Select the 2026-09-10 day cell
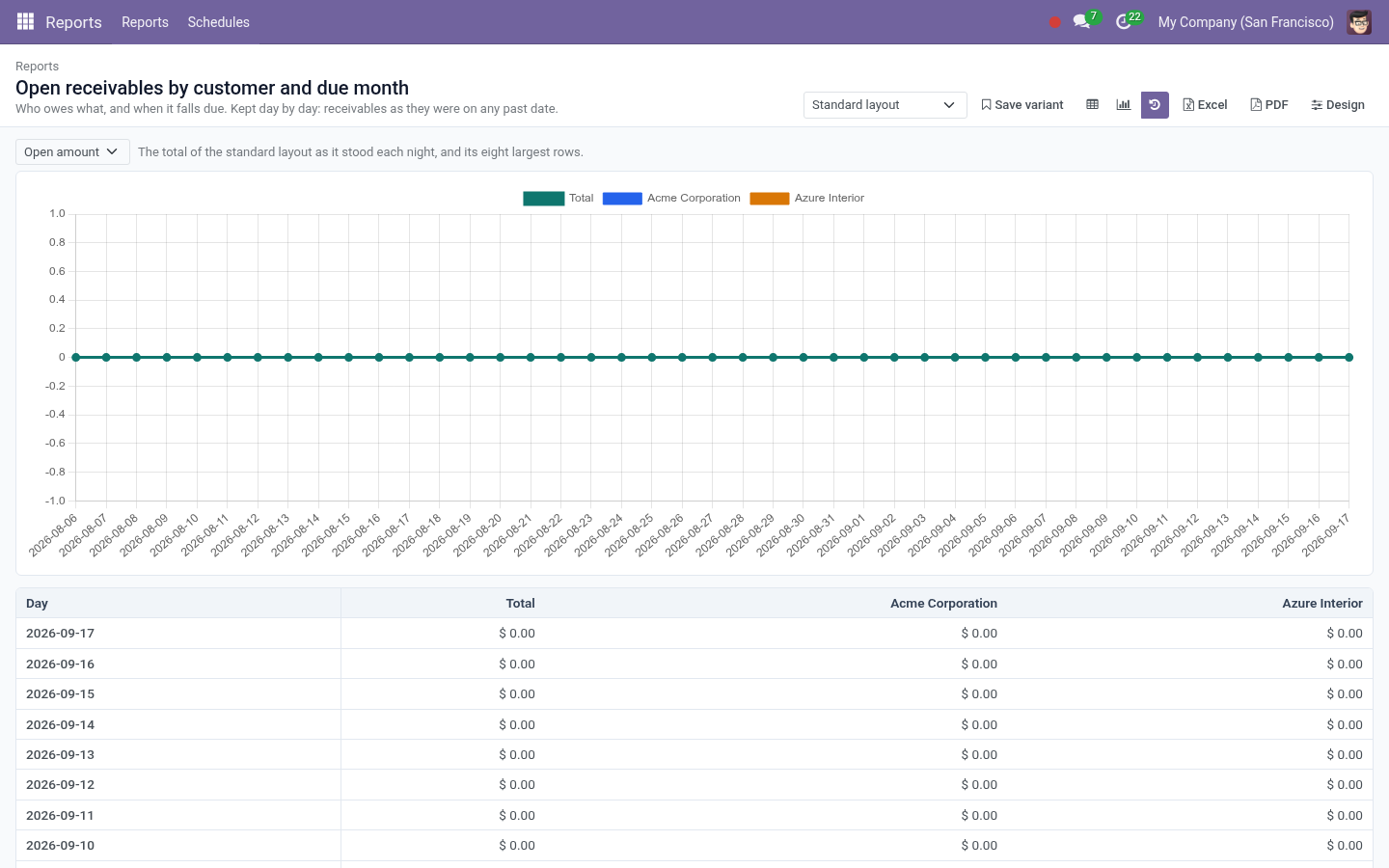1389x868 pixels. [178, 846]
